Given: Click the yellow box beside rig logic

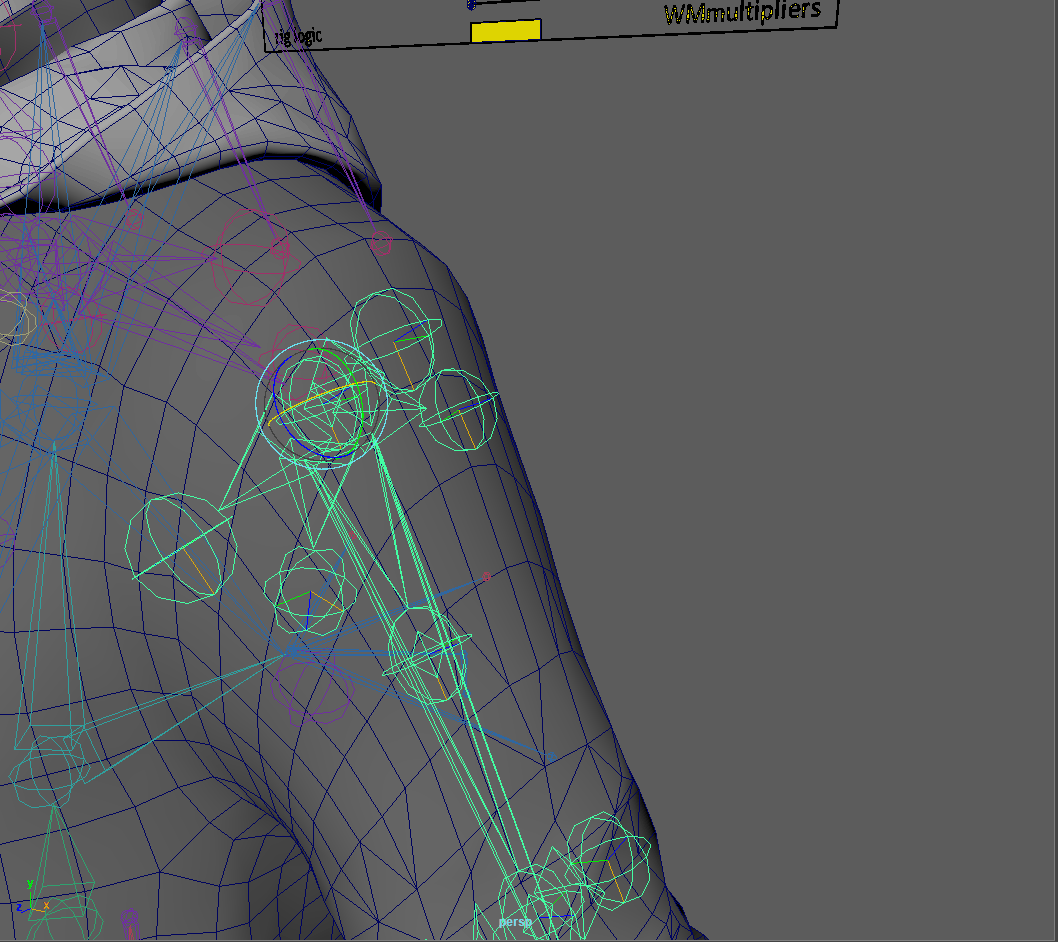Looking at the screenshot, I should pos(505,31).
